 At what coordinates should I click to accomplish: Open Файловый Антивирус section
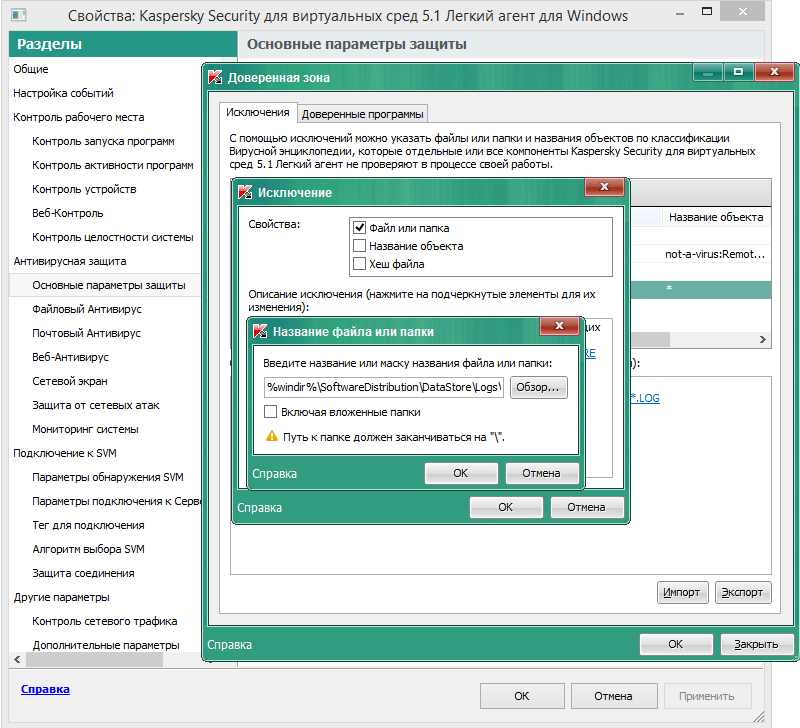(87, 309)
